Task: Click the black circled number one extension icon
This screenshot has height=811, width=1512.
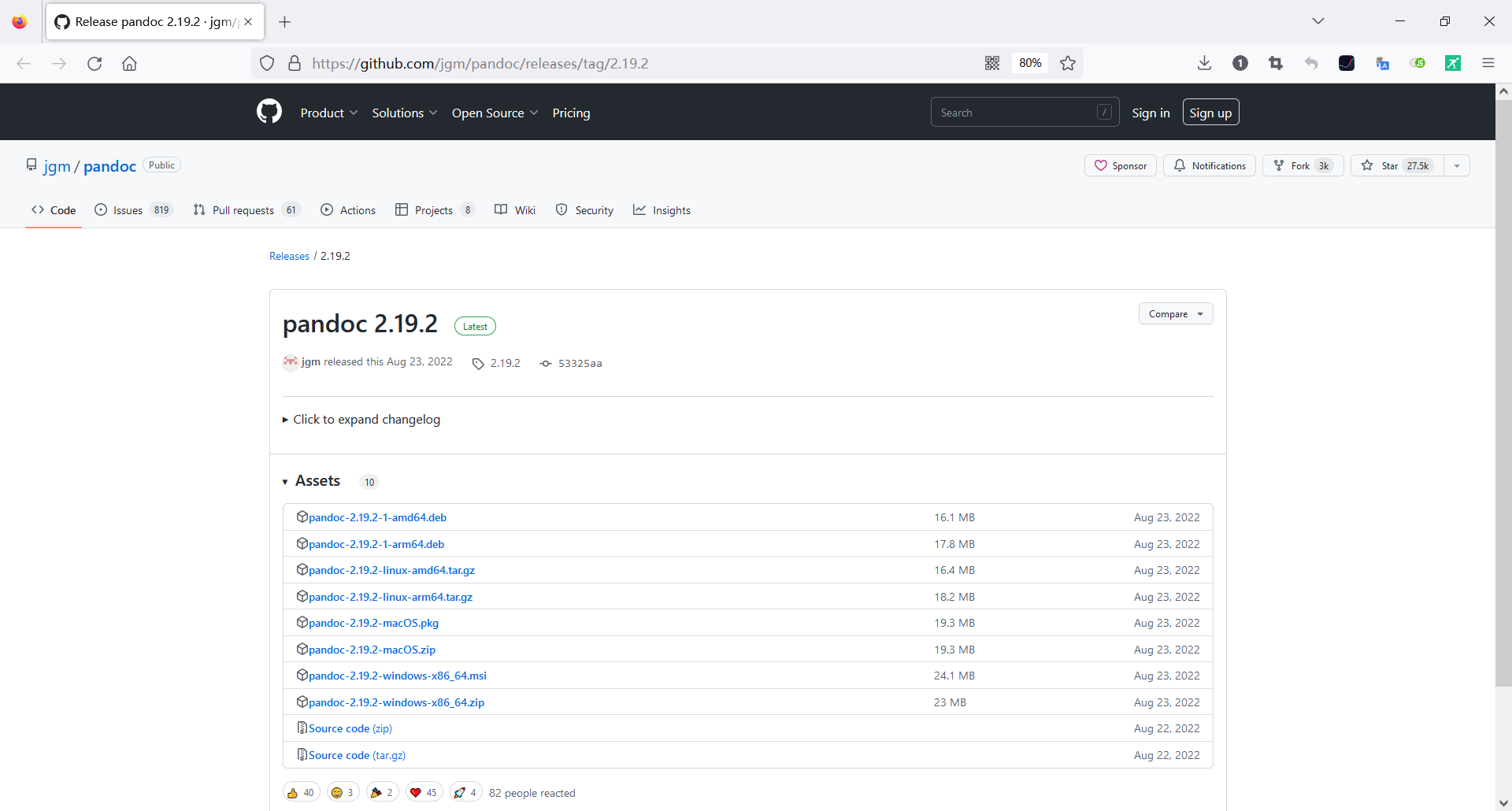Action: click(1240, 64)
